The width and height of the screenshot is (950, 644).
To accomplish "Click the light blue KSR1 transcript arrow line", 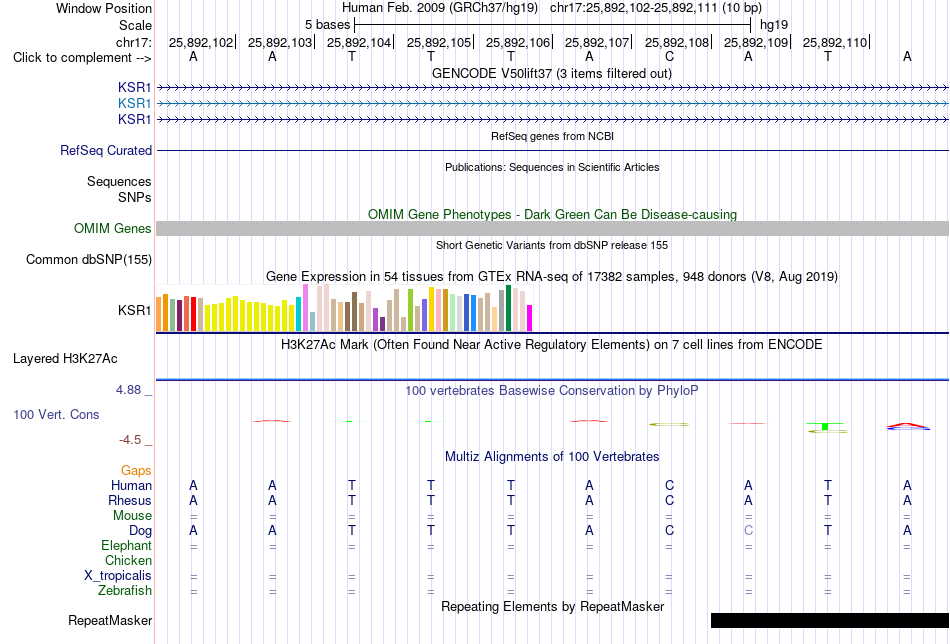I will (x=552, y=104).
